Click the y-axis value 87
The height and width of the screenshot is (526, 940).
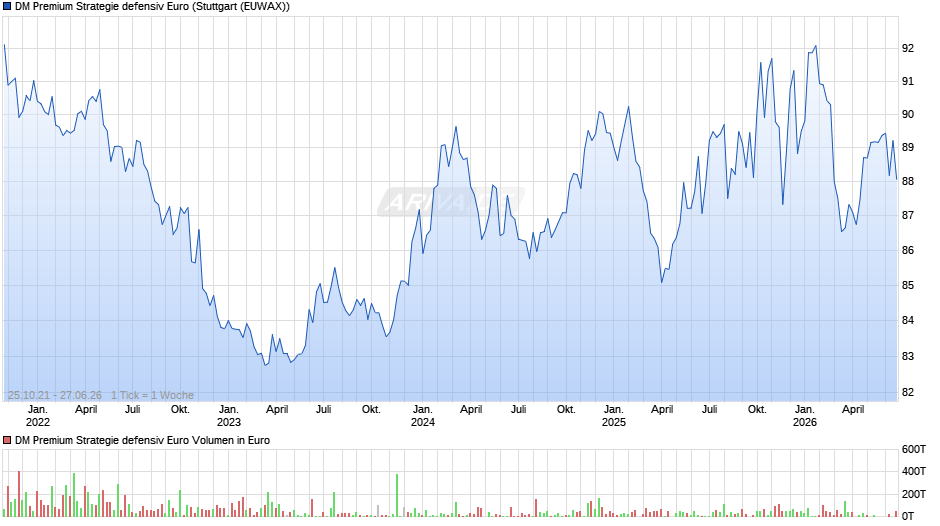pyautogui.click(x=908, y=215)
